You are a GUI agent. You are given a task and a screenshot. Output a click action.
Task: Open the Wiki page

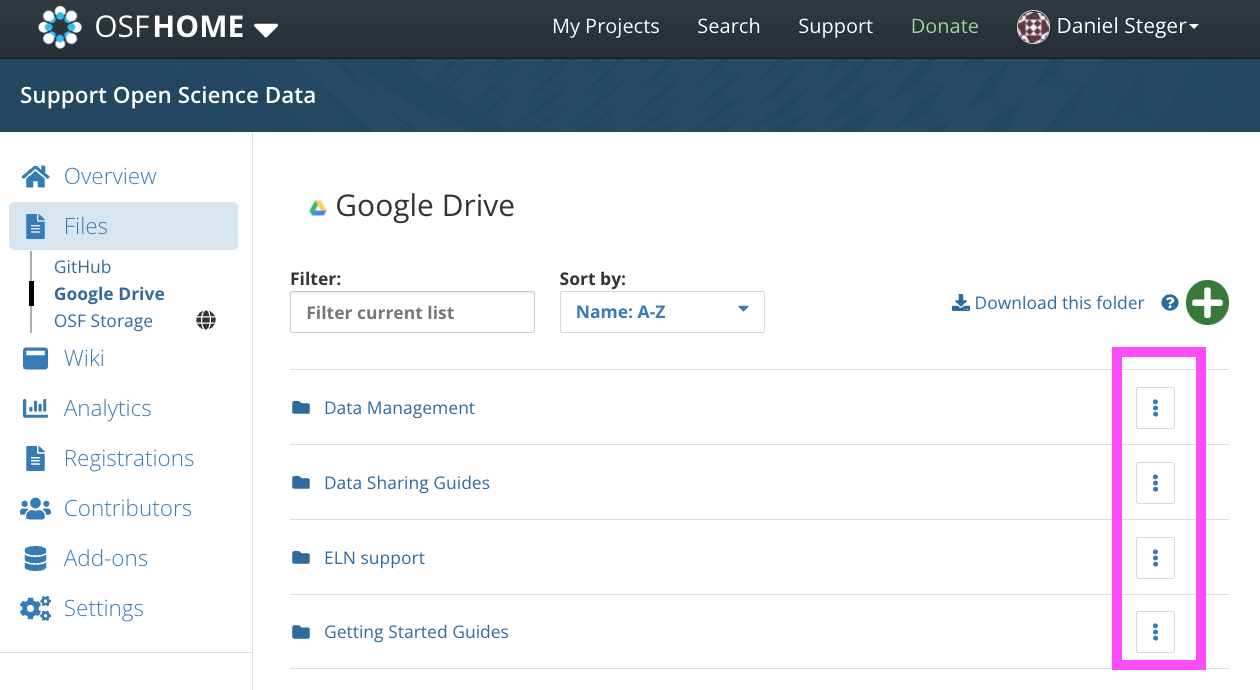pos(84,358)
